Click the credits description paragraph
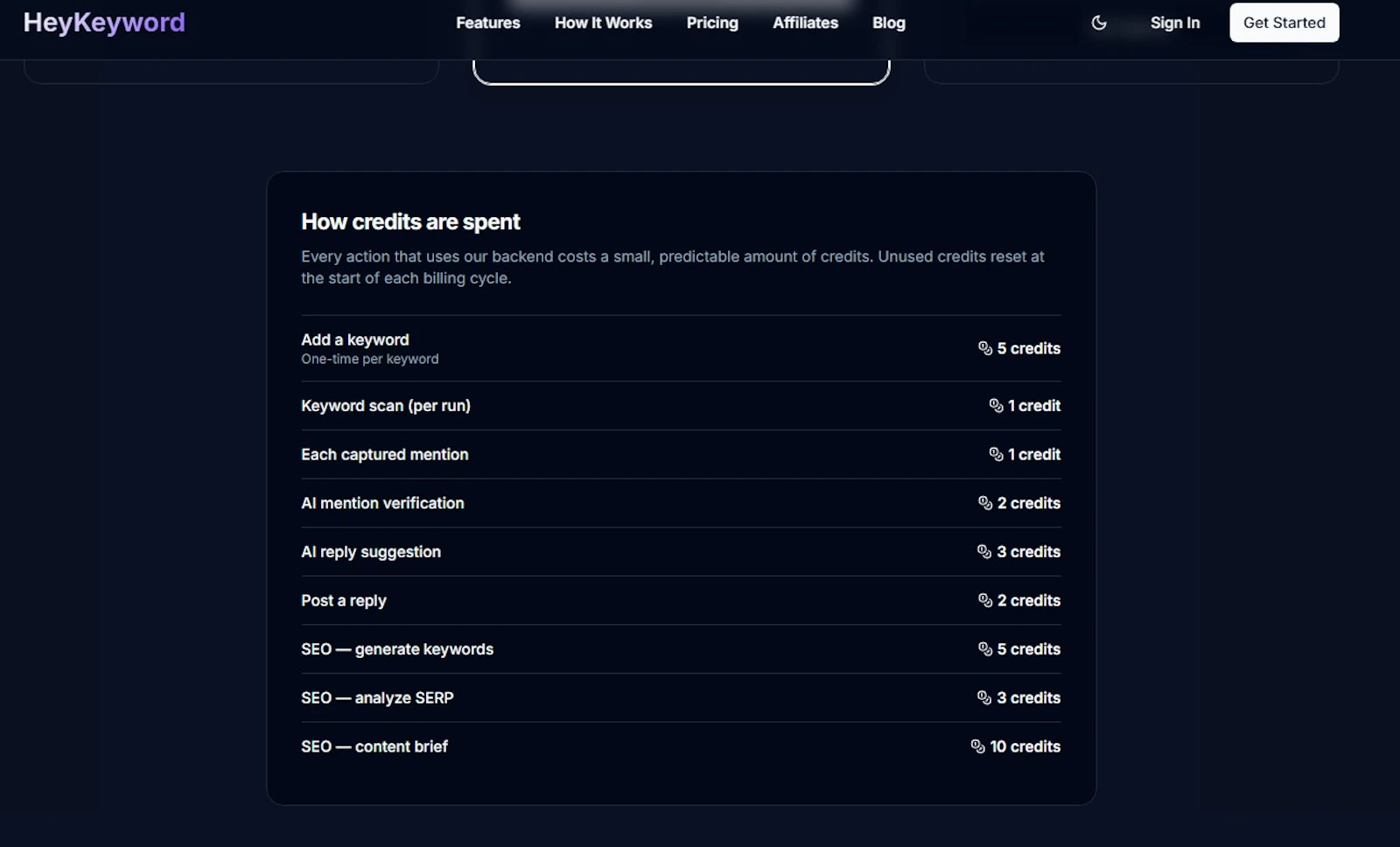The height and width of the screenshot is (847, 1400). [673, 267]
